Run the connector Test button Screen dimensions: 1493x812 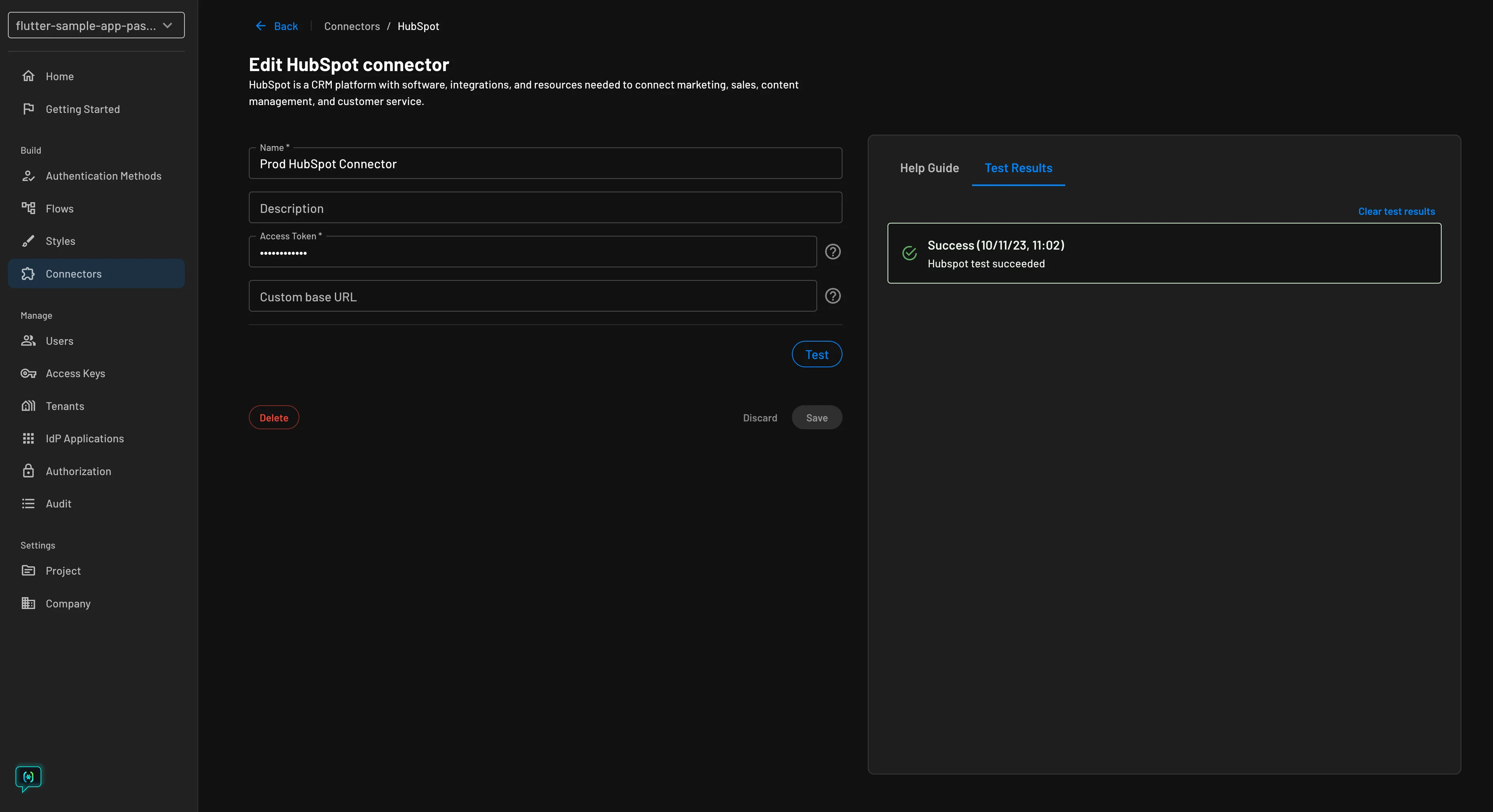coord(817,354)
